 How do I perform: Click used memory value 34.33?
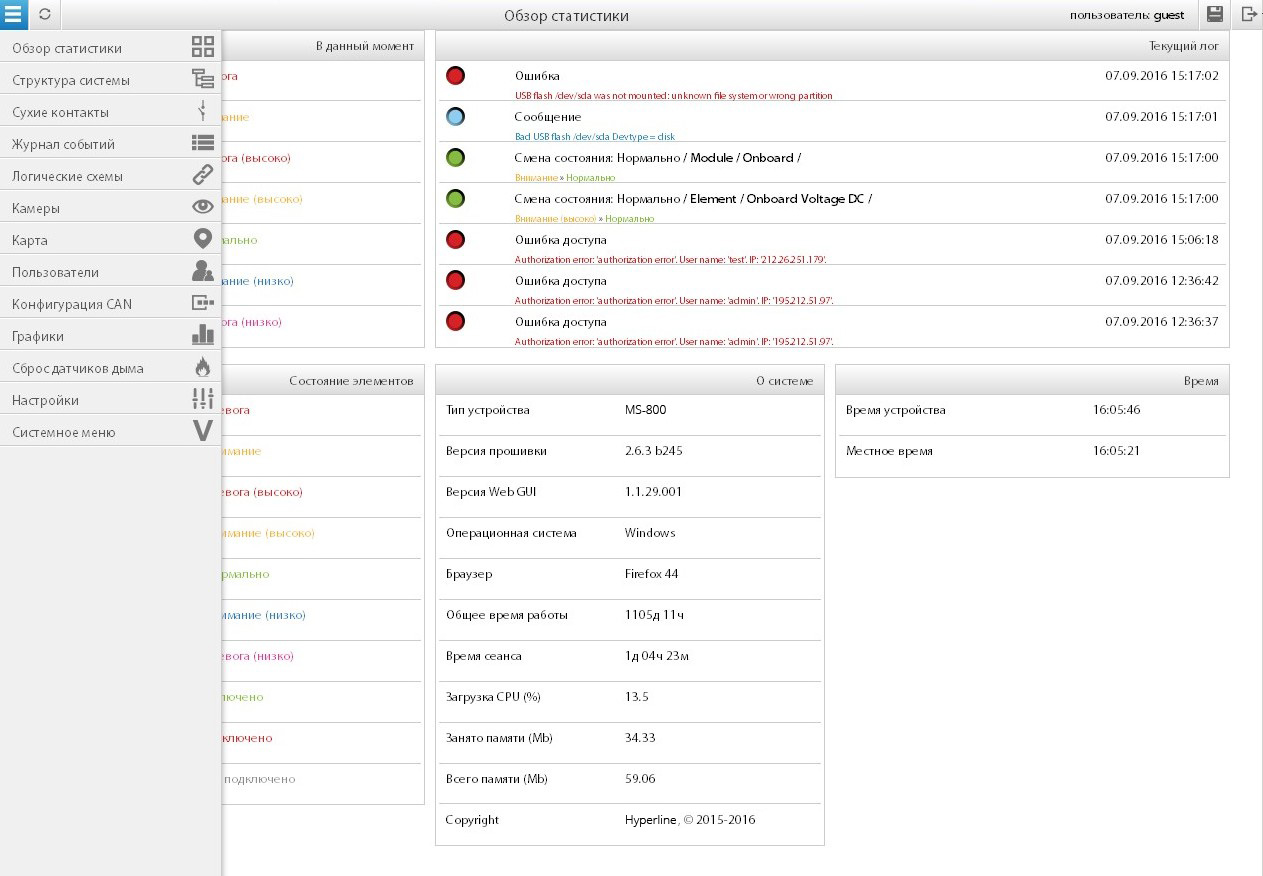[640, 738]
